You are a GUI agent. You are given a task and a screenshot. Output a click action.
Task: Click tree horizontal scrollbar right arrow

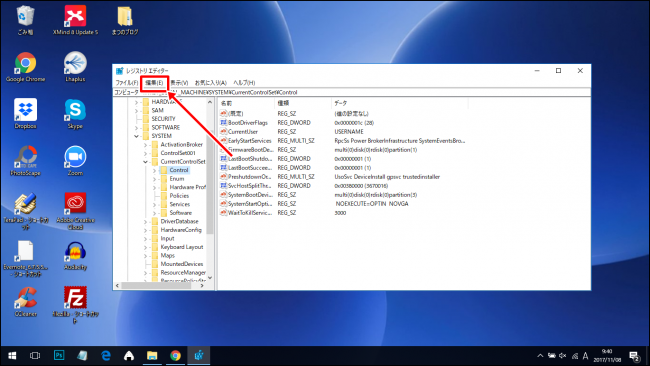click(x=202, y=286)
